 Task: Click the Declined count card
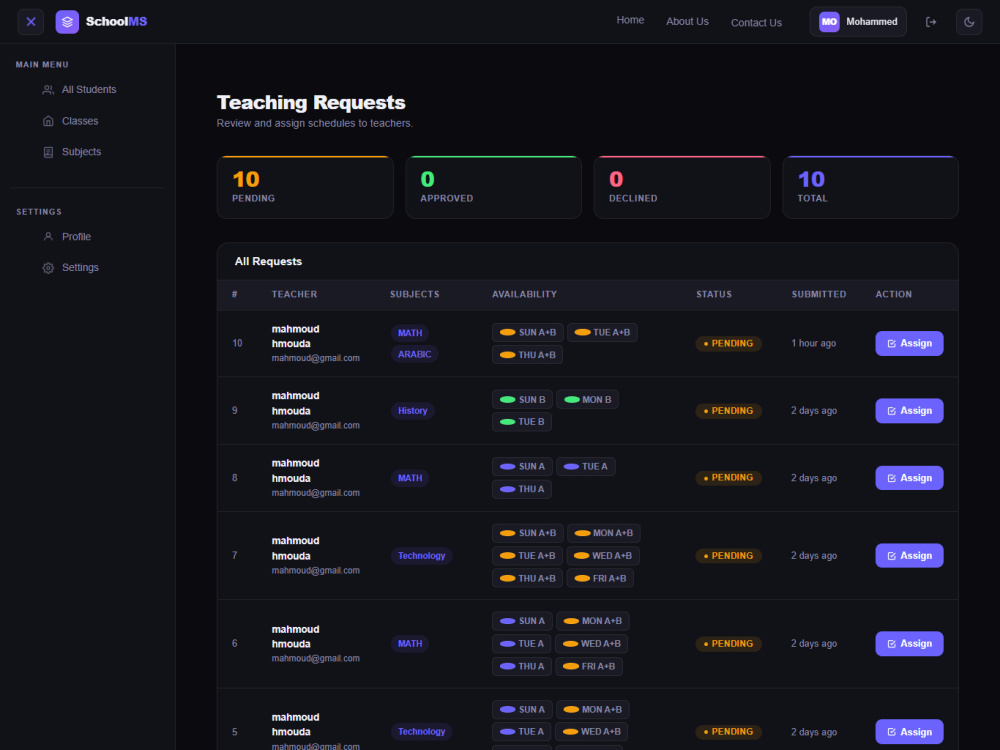pyautogui.click(x=682, y=188)
